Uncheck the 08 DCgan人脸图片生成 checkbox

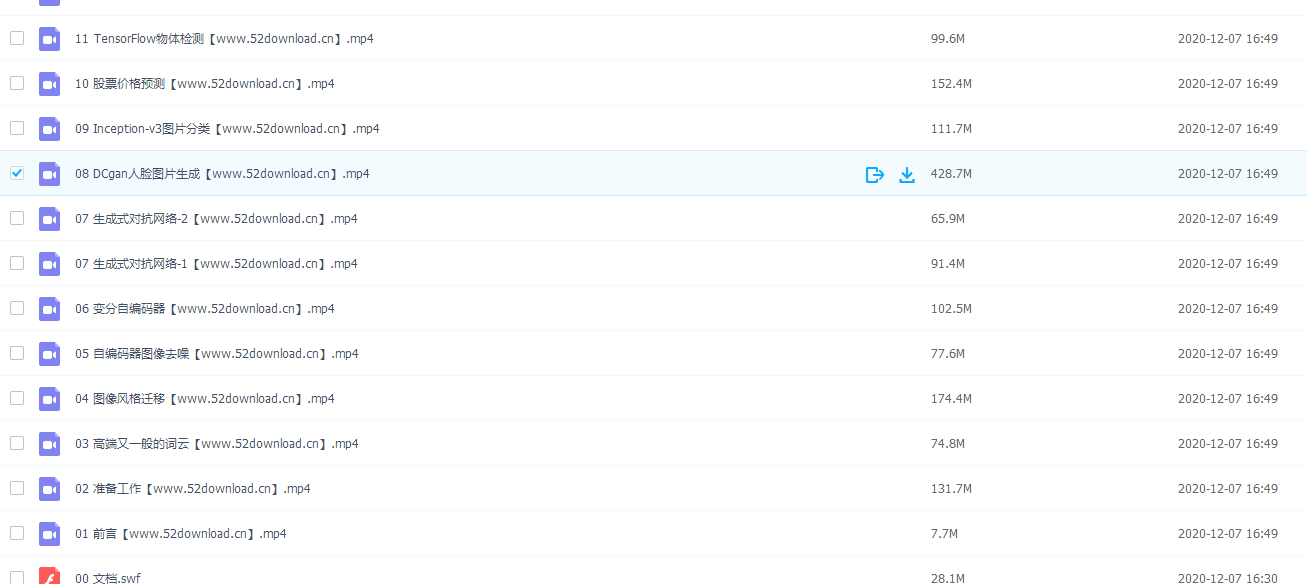pos(17,173)
